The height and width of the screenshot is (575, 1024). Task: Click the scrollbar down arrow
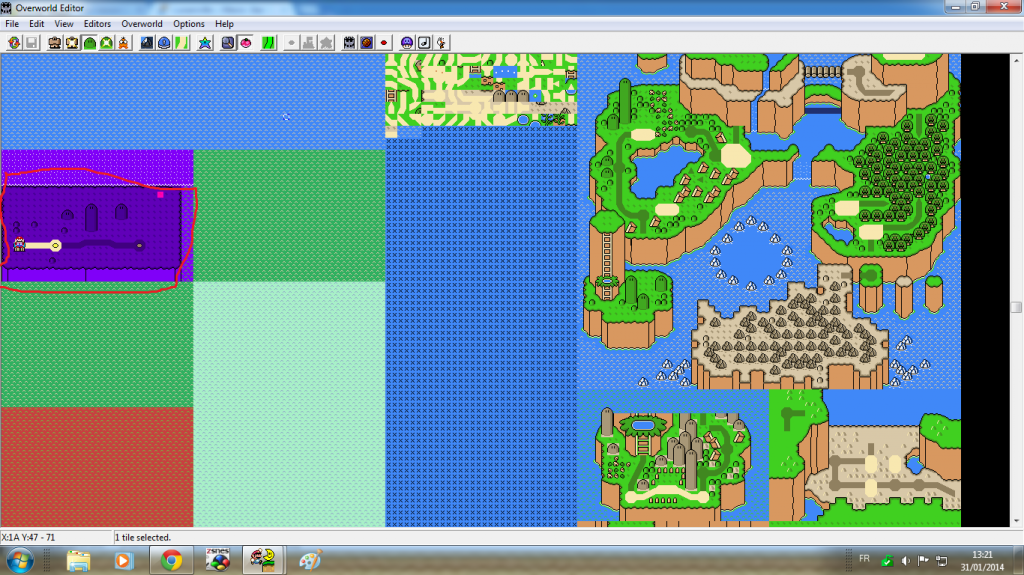point(1016,521)
